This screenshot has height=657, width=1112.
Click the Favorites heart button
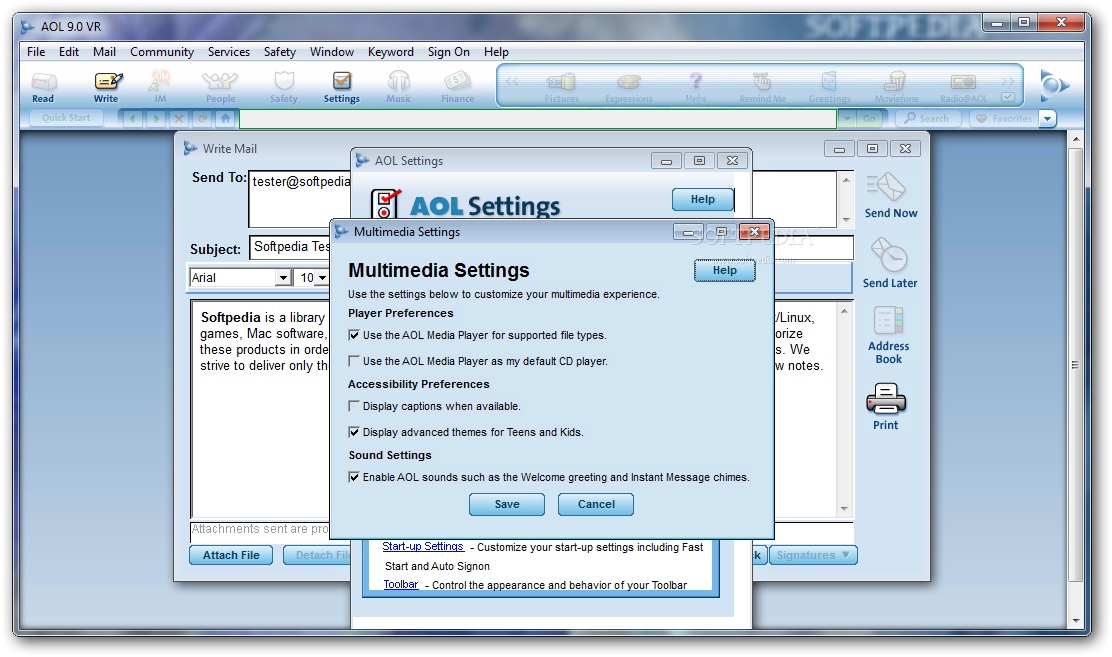point(1004,118)
